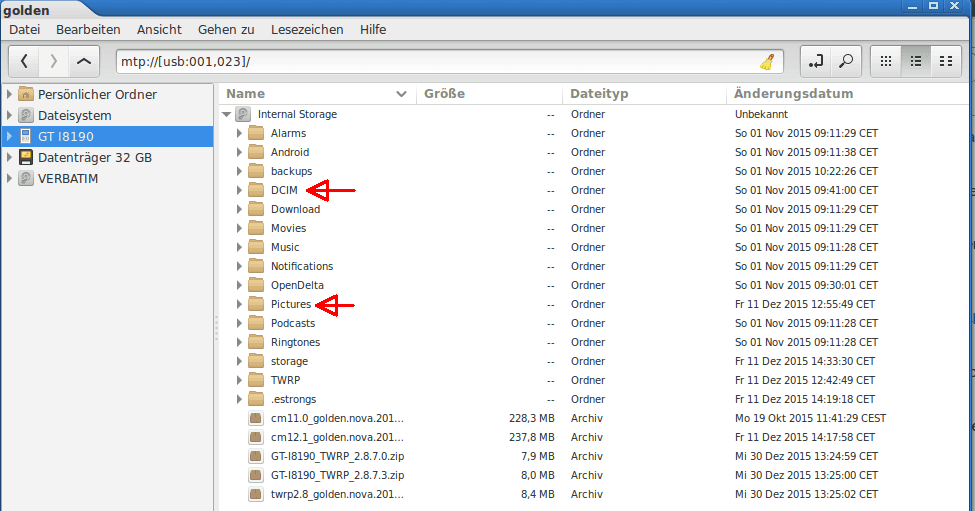Click the Persönlicher Ordner home icon

click(x=25, y=94)
